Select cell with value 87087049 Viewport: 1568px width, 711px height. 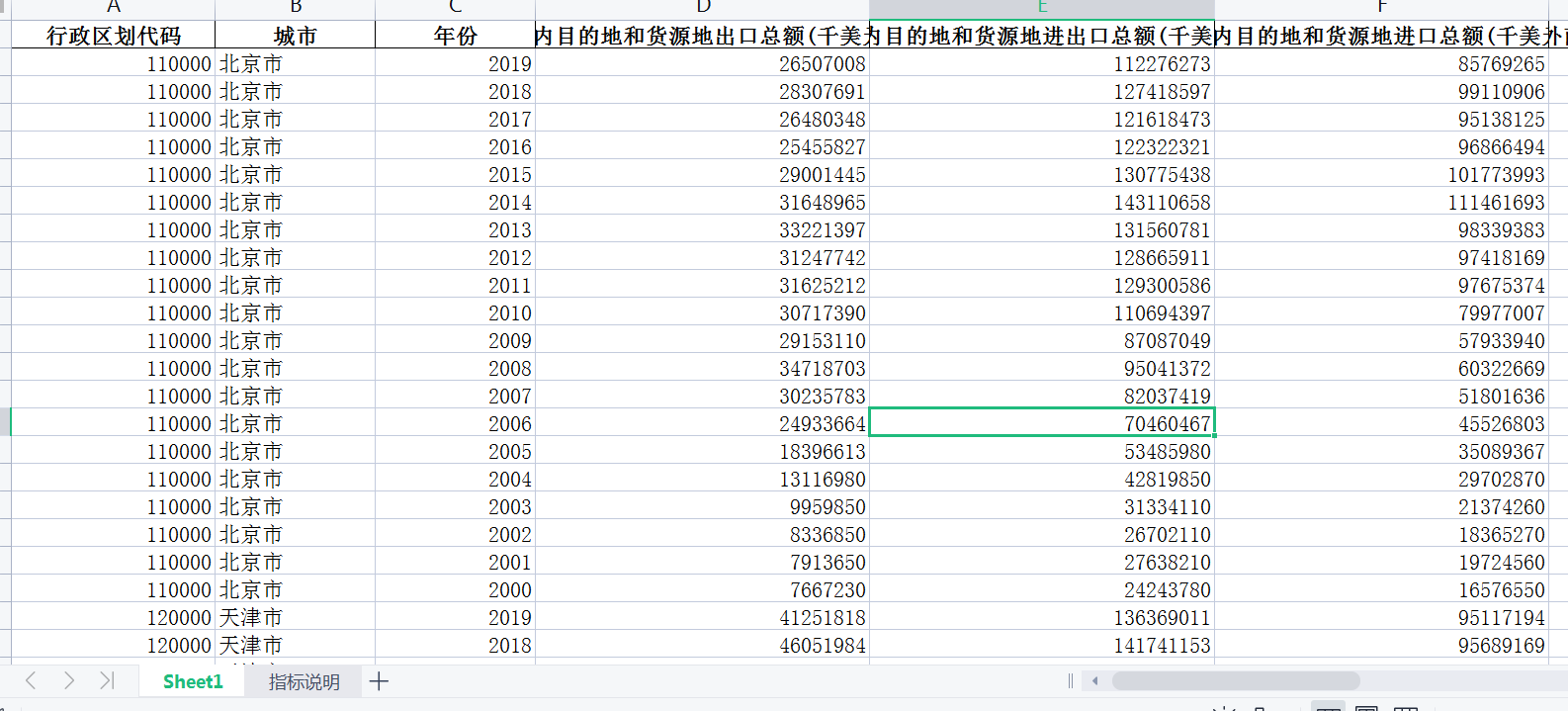[1042, 340]
